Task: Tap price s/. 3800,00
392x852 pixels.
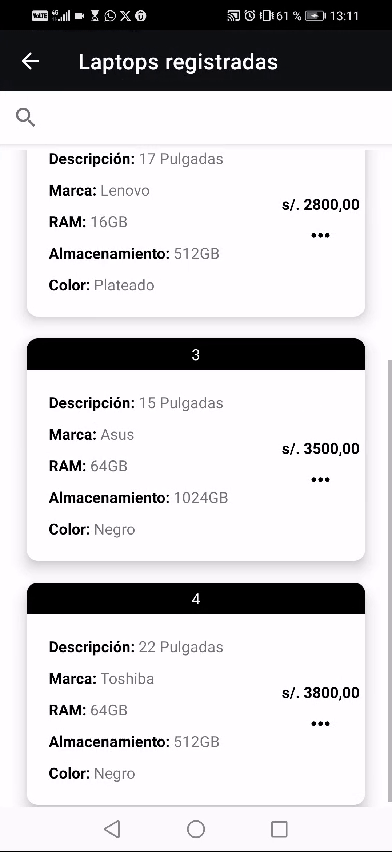Action: coord(321,693)
